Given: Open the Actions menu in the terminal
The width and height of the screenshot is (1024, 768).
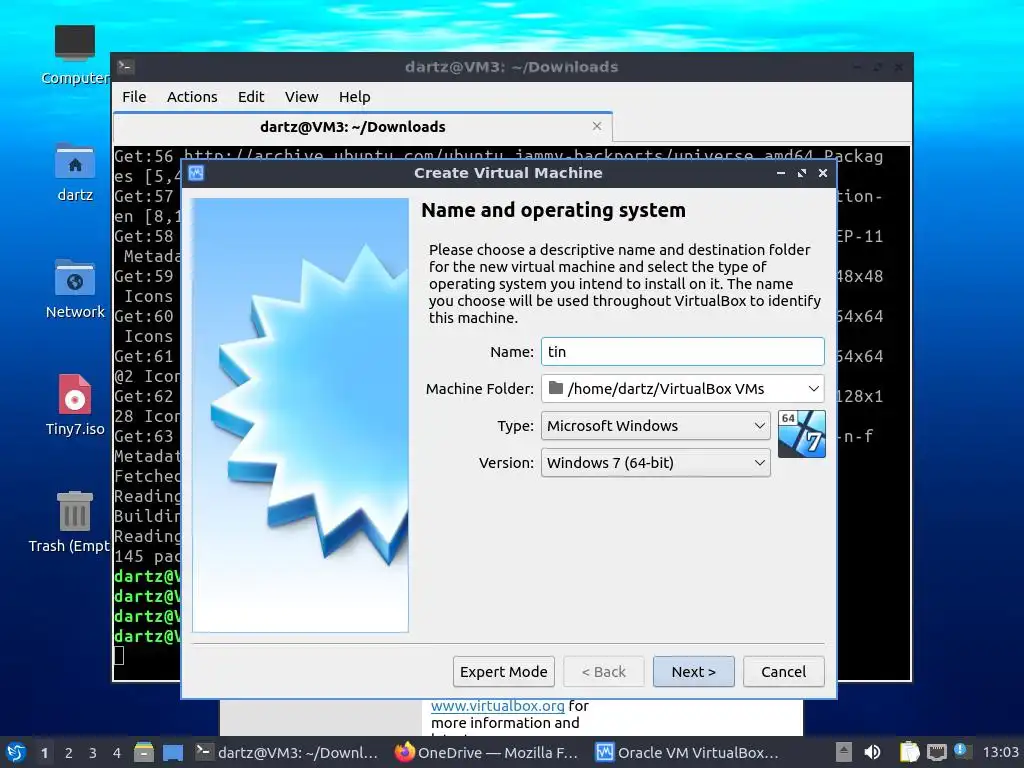Looking at the screenshot, I should point(192,97).
